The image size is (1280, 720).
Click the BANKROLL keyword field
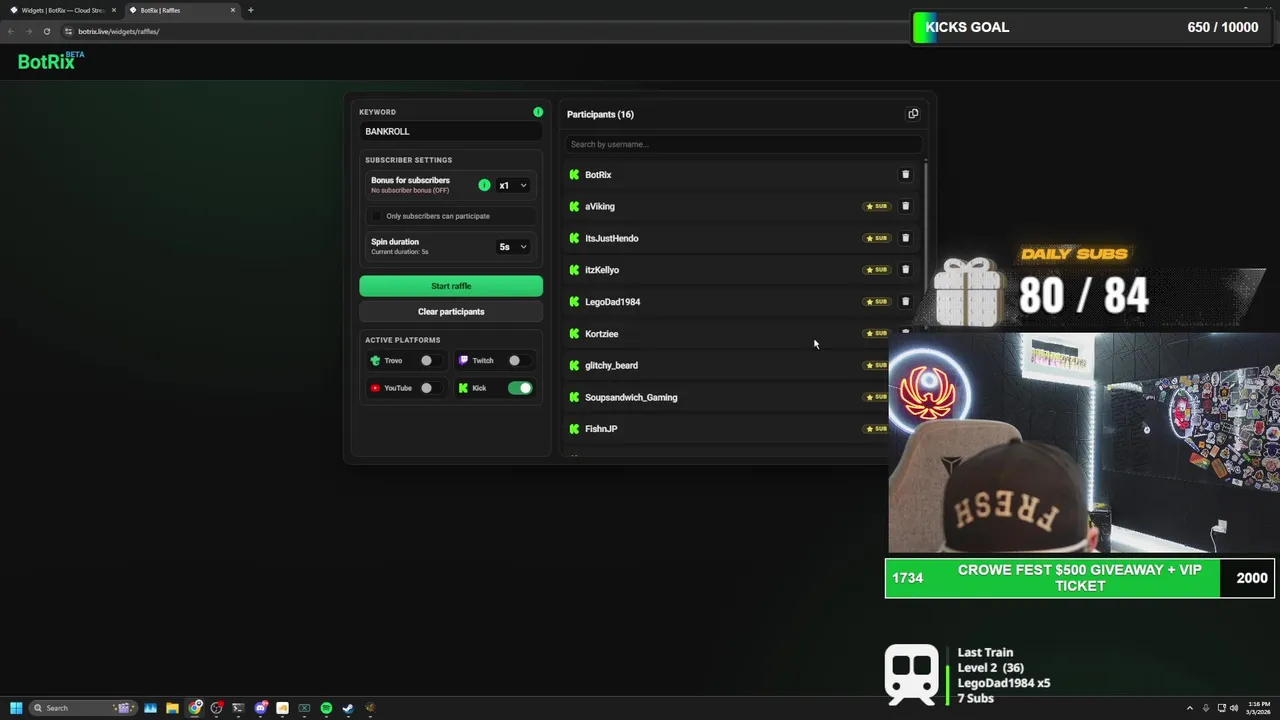[451, 131]
